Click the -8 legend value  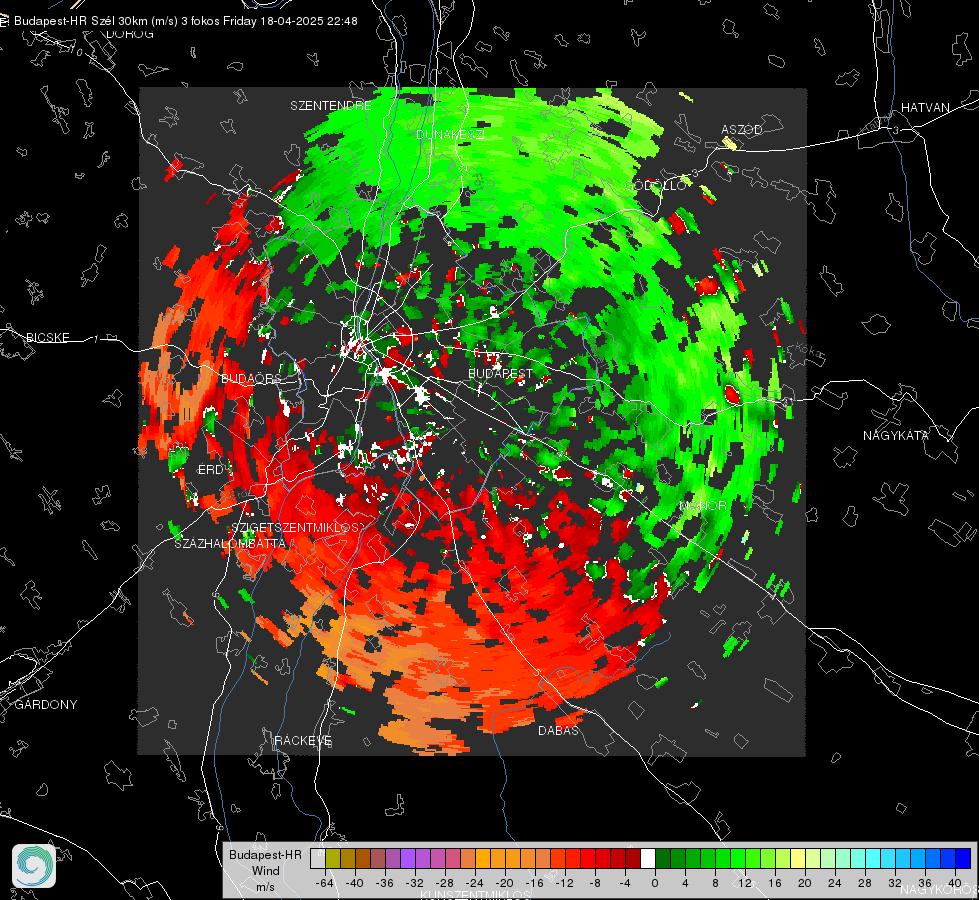[x=594, y=883]
